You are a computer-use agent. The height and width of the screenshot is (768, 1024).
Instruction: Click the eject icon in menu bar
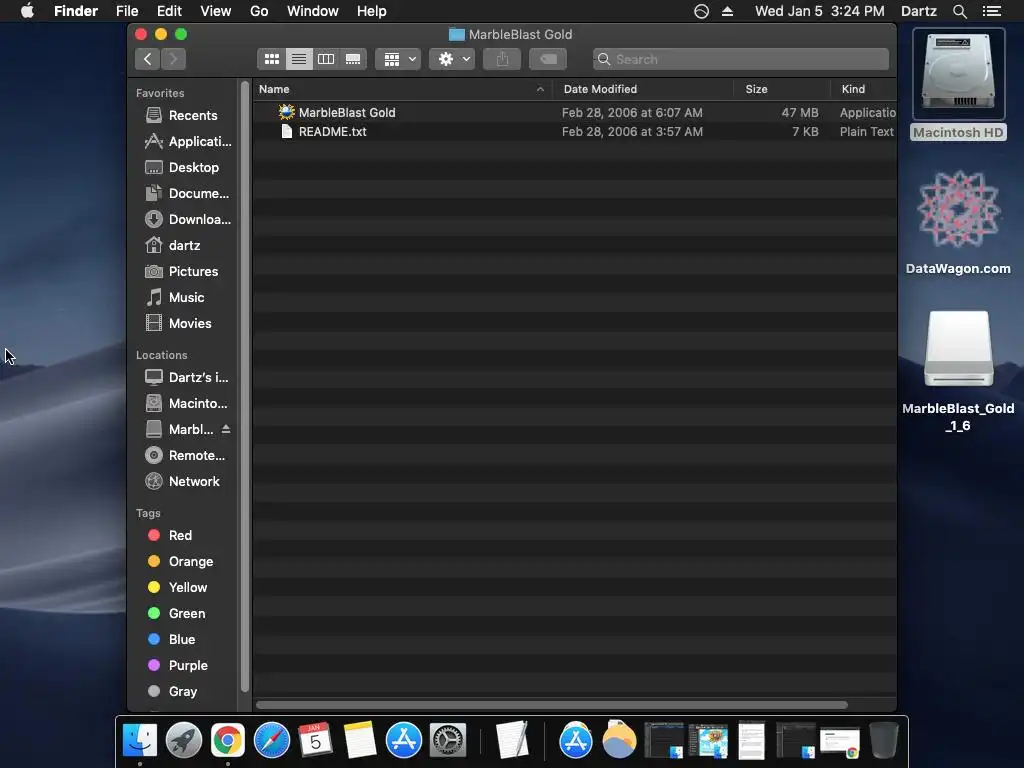[728, 11]
